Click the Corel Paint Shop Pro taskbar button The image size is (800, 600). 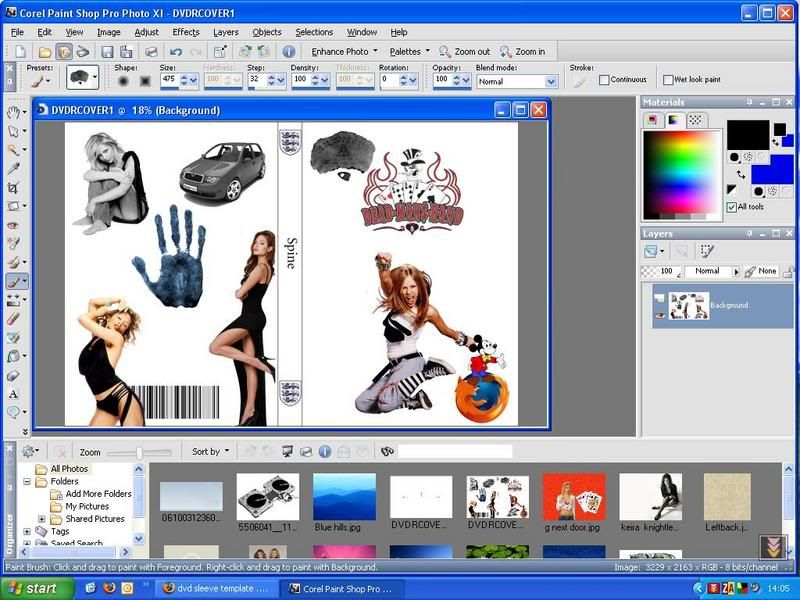coord(342,588)
